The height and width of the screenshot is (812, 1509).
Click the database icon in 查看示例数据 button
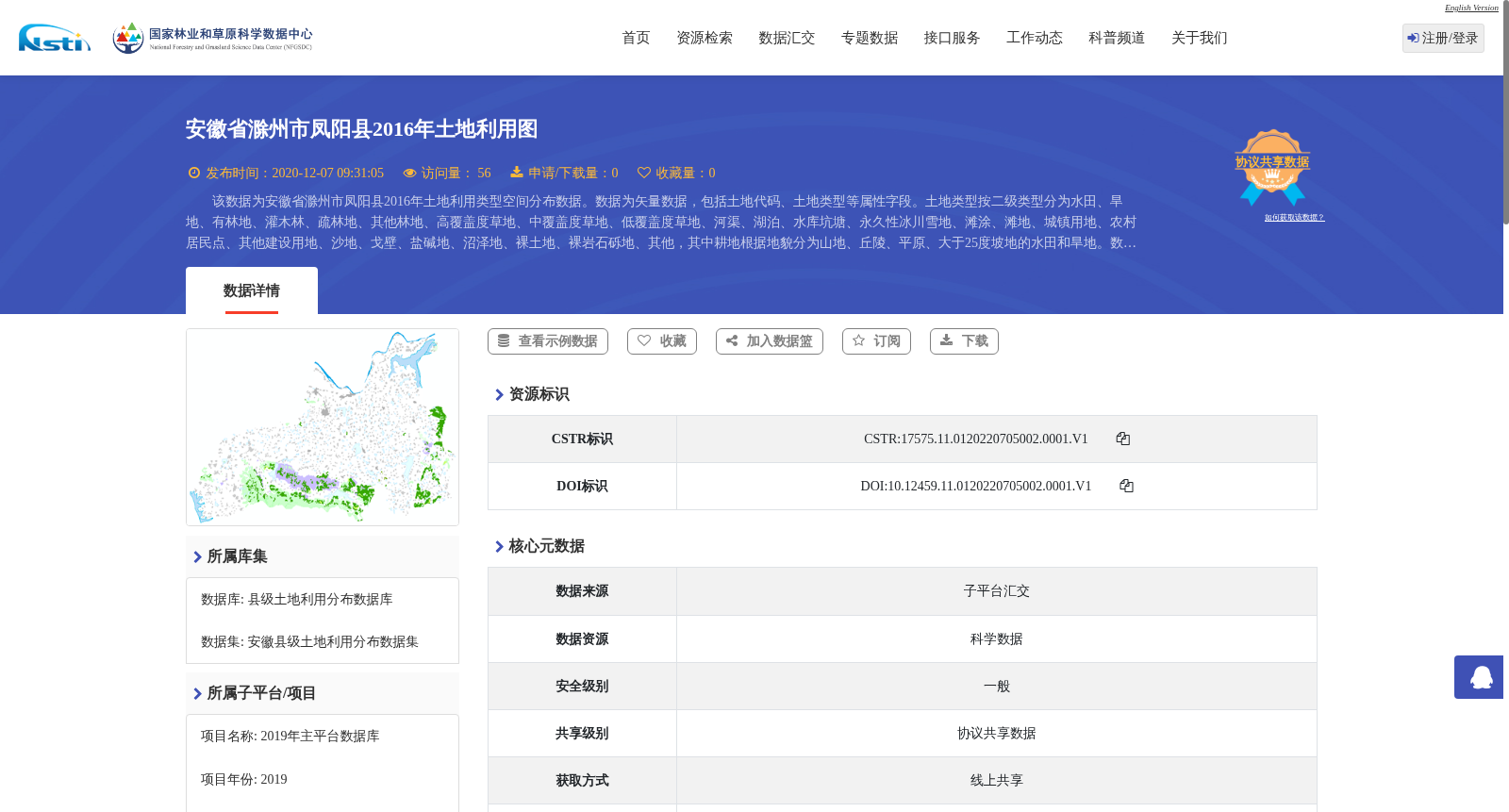(504, 340)
